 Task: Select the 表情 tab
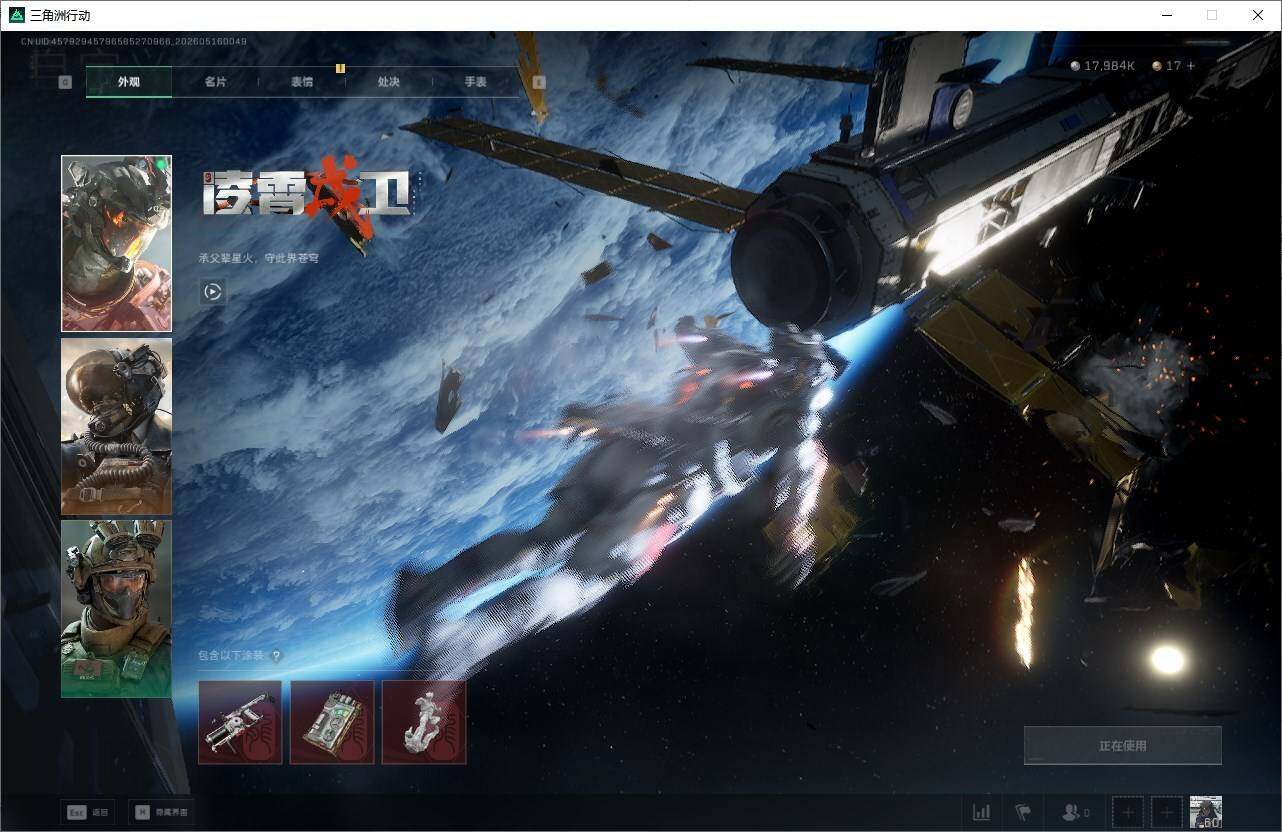302,82
